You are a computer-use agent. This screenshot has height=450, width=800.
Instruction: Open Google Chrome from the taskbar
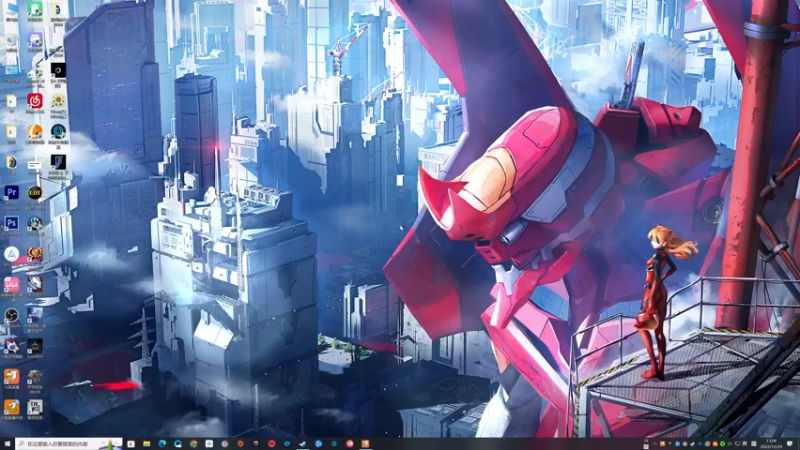pos(193,444)
